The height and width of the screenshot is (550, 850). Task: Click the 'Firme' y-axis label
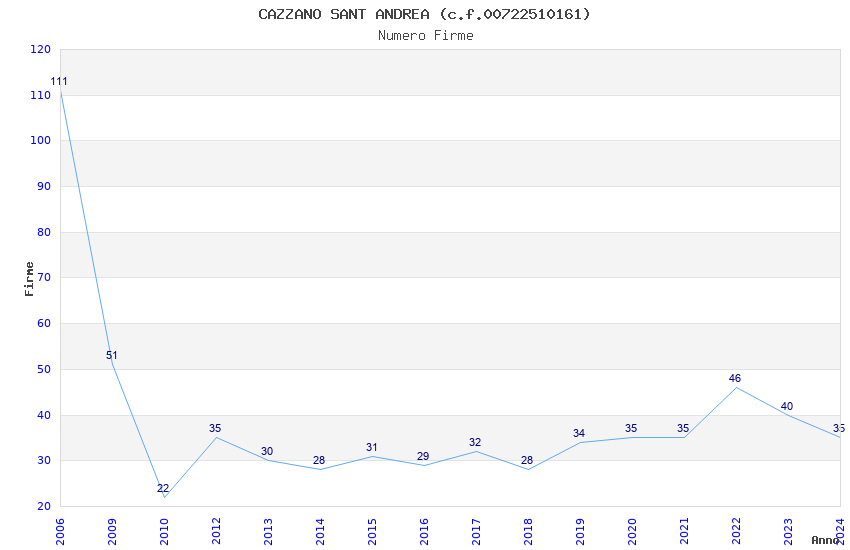coord(29,279)
